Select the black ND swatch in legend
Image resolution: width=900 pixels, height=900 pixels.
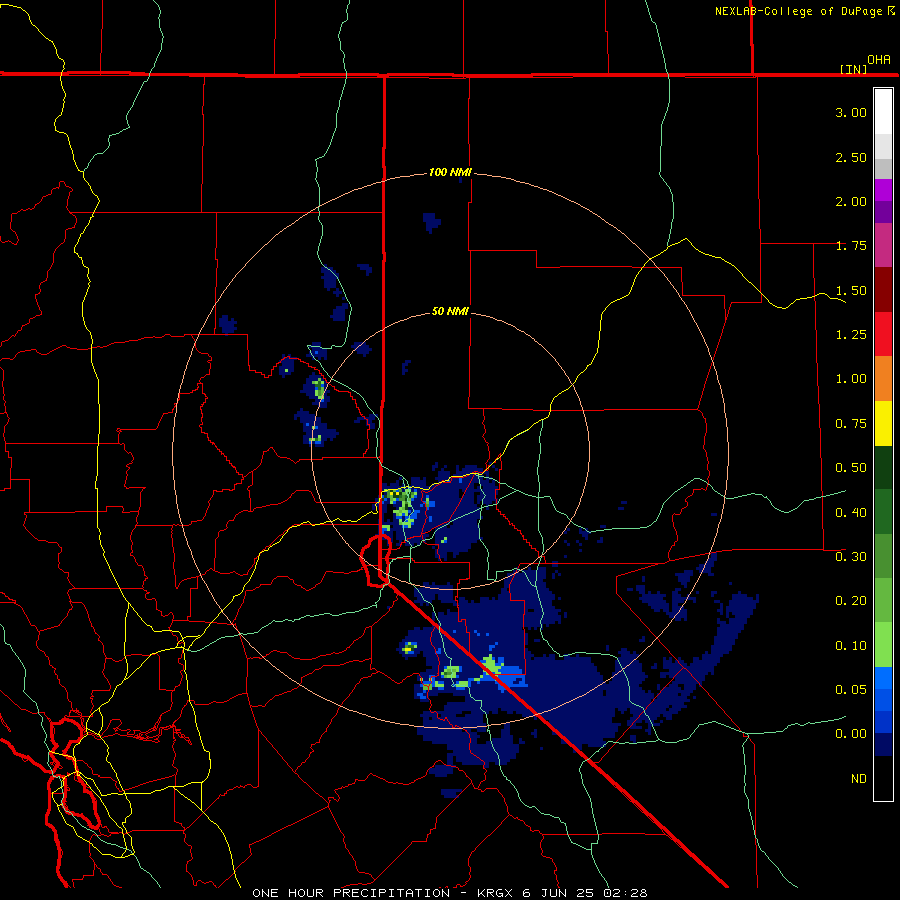[883, 778]
